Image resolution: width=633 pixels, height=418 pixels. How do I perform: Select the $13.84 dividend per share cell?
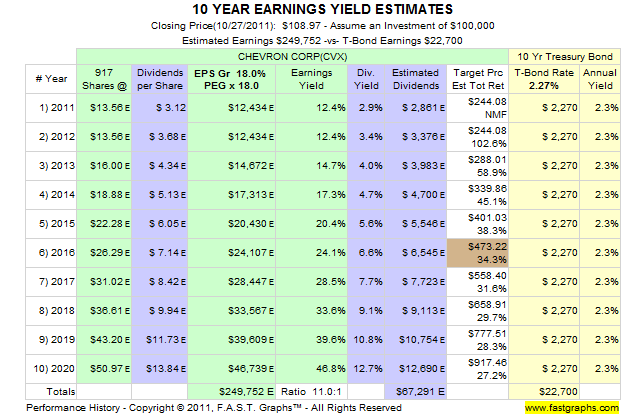159,369
